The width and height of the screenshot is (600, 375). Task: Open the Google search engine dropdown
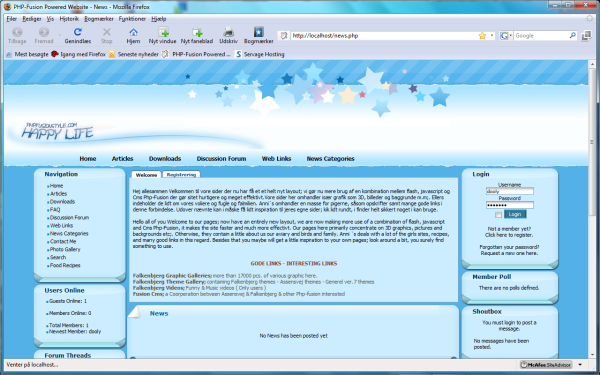(x=506, y=36)
